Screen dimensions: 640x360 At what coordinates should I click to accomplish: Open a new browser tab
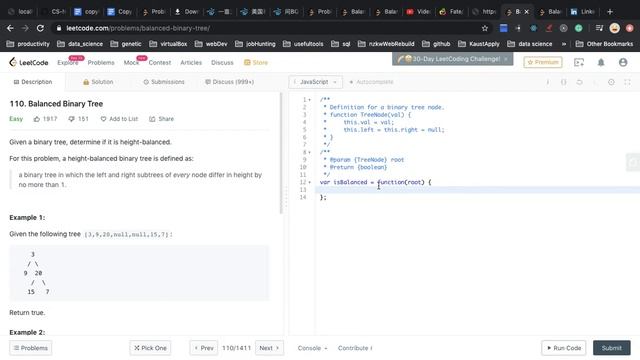click(x=610, y=12)
